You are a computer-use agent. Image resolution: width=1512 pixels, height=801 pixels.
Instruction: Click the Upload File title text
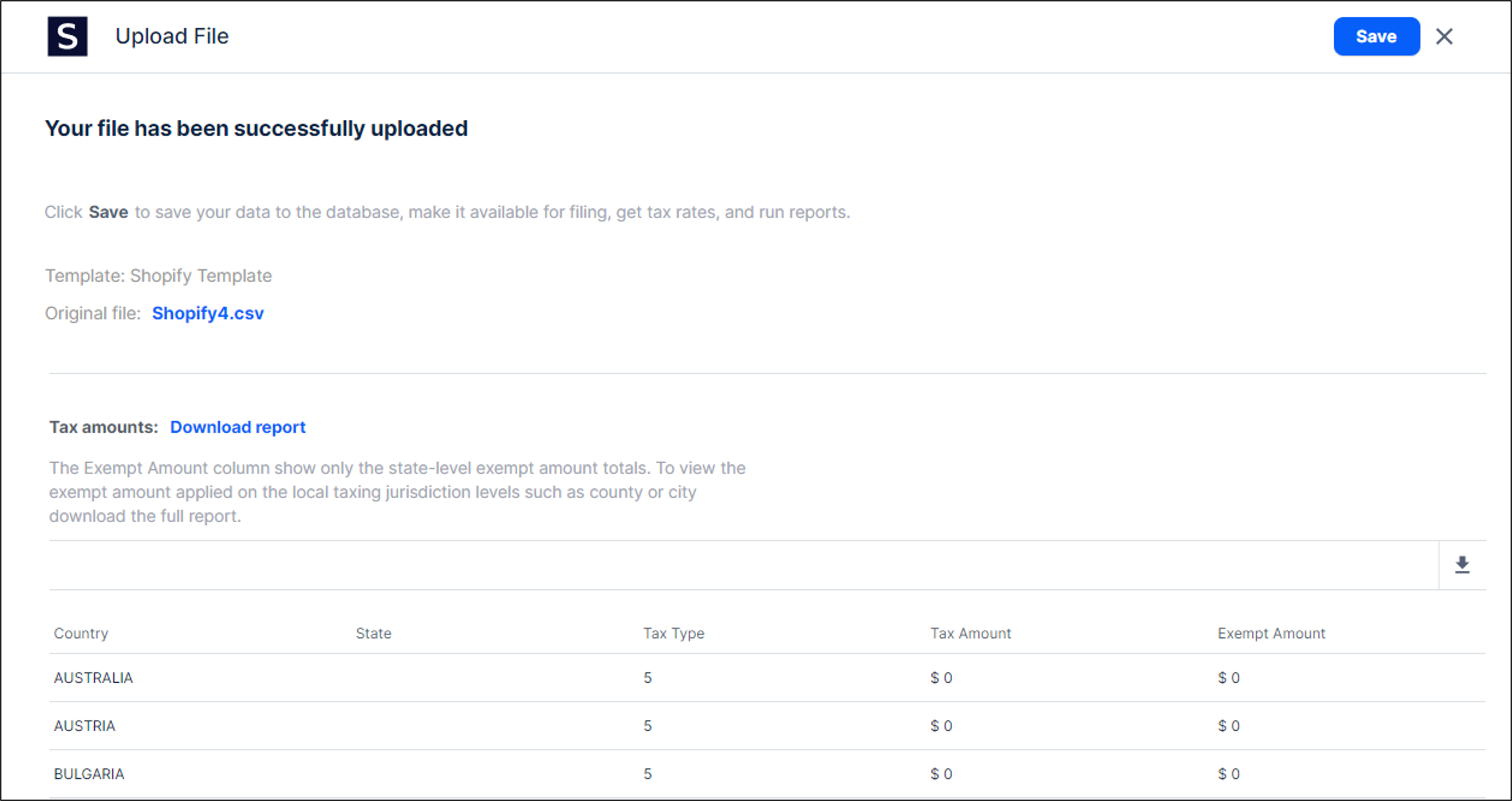(172, 36)
